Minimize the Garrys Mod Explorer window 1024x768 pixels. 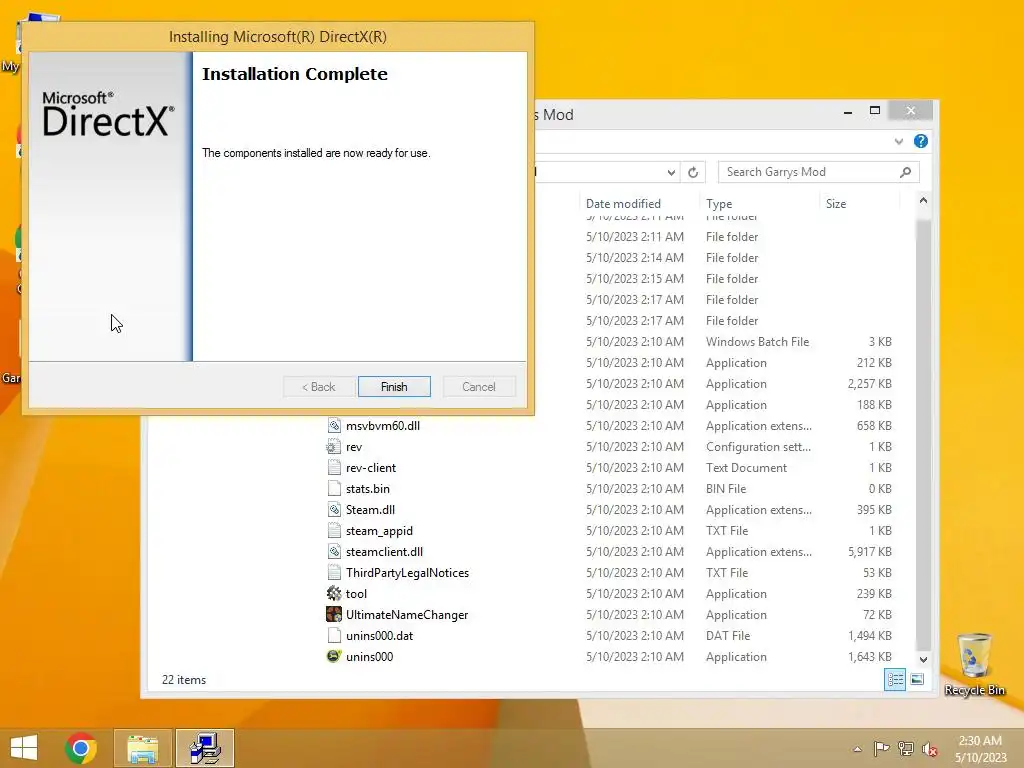(848, 112)
